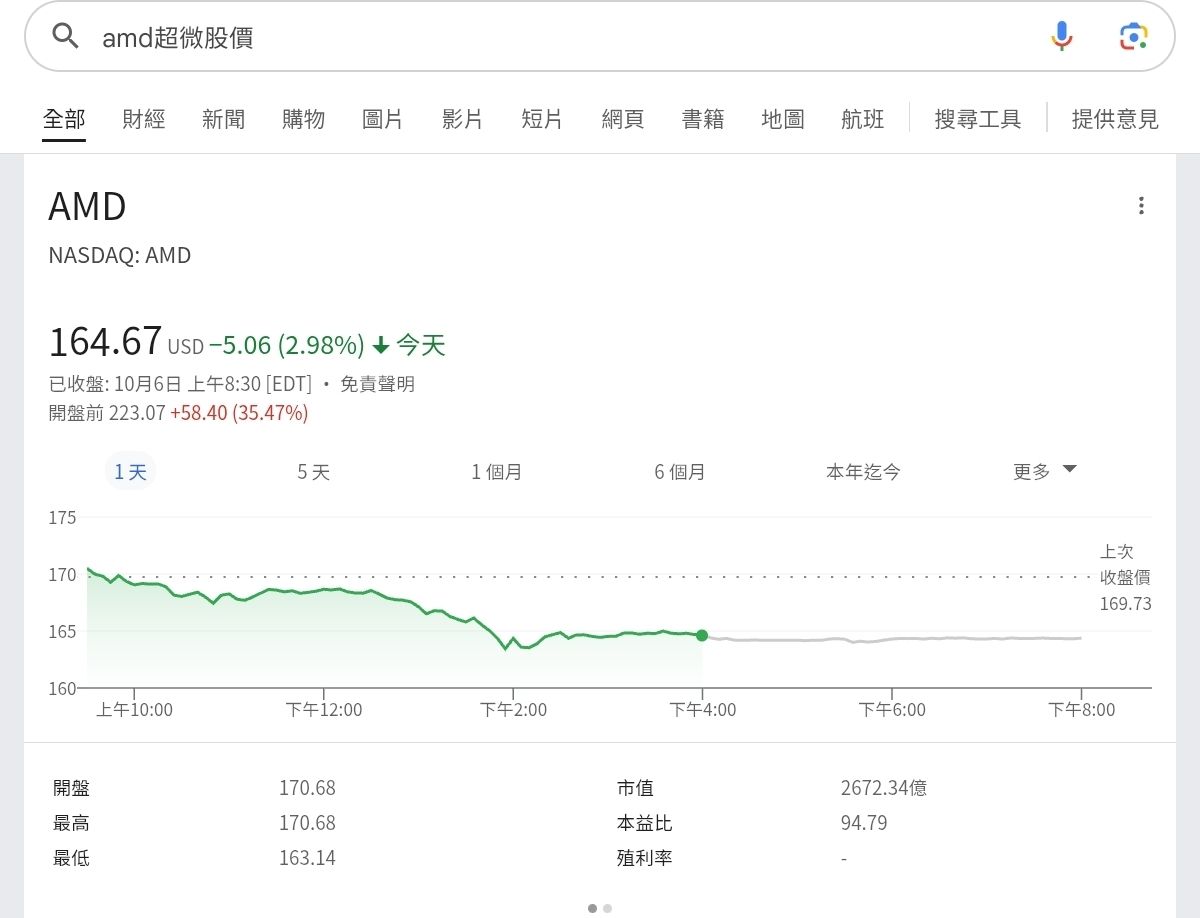1200x918 pixels.
Task: Click the 下午2:00 axis label
Action: point(513,710)
